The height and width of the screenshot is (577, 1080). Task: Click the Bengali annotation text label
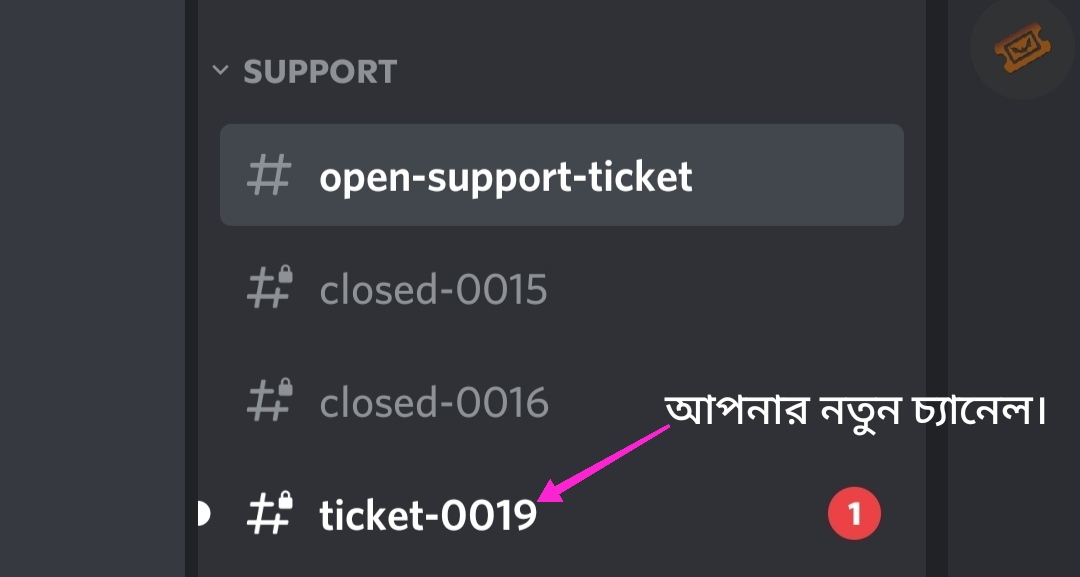click(855, 411)
